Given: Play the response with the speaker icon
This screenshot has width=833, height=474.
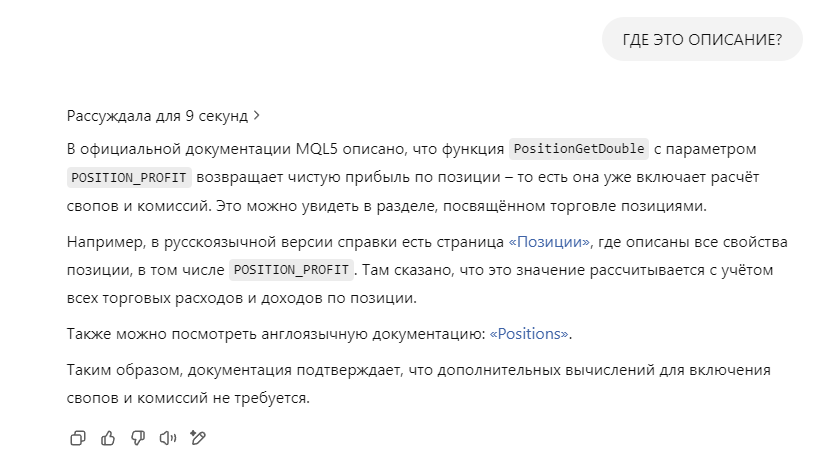Looking at the screenshot, I should point(168,438).
